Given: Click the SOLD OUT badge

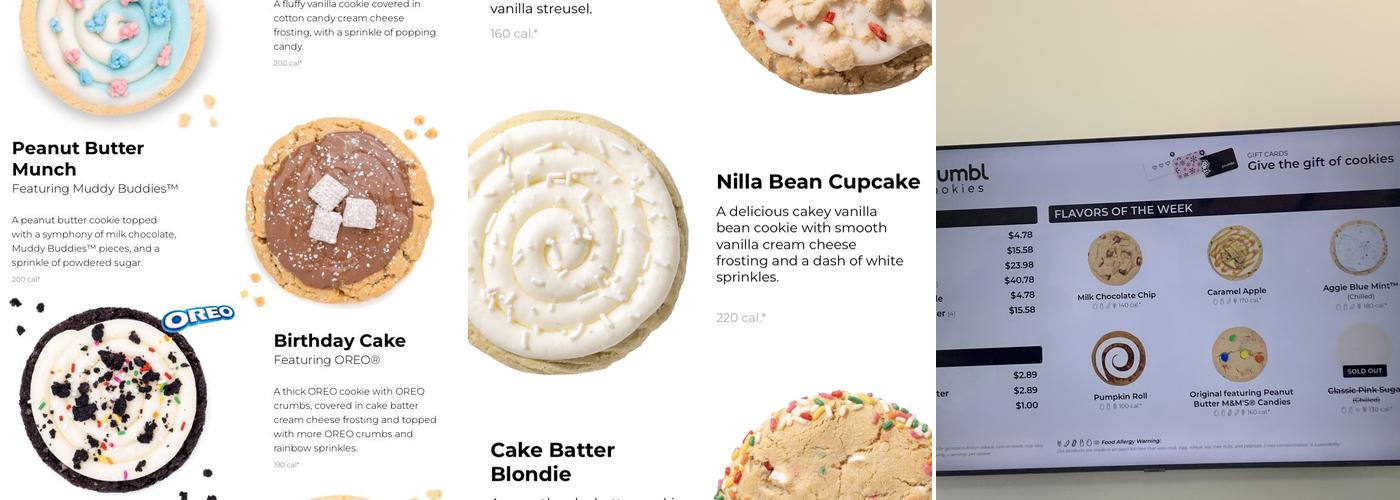Looking at the screenshot, I should (x=1364, y=371).
